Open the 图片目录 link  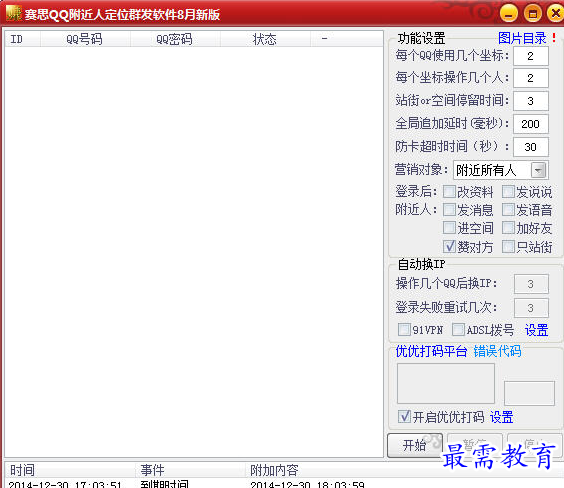[522, 38]
